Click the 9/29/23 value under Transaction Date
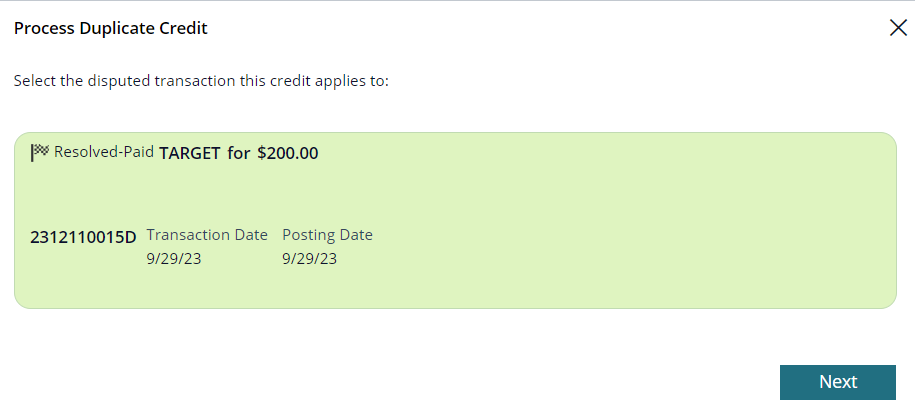This screenshot has height=416, width=915. pyautogui.click(x=174, y=258)
